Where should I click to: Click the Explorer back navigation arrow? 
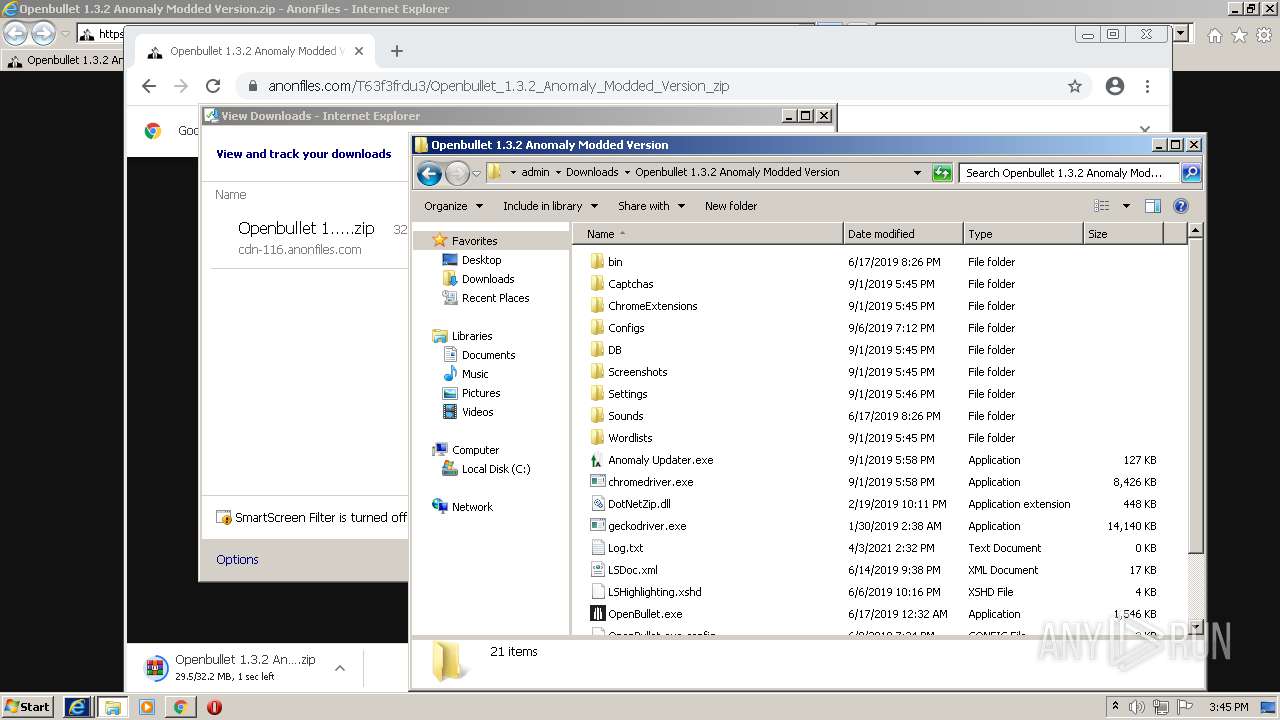429,173
